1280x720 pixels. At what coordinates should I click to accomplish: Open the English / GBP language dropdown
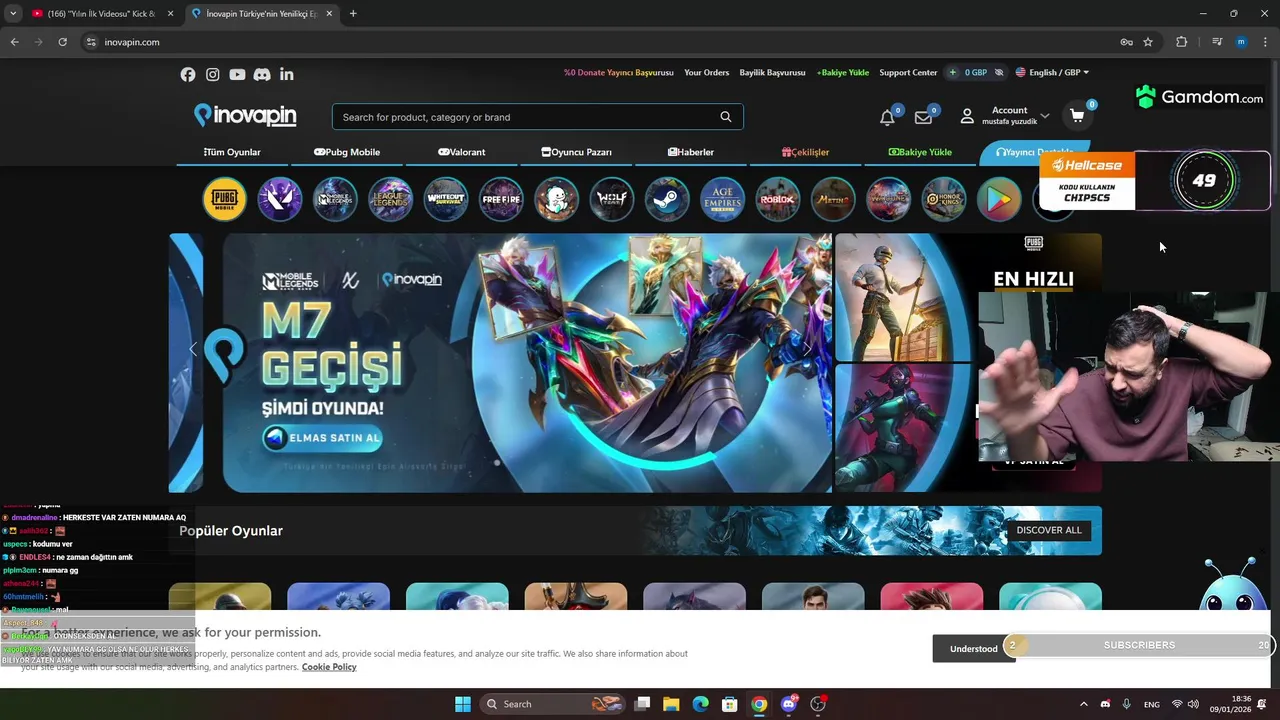point(1052,72)
